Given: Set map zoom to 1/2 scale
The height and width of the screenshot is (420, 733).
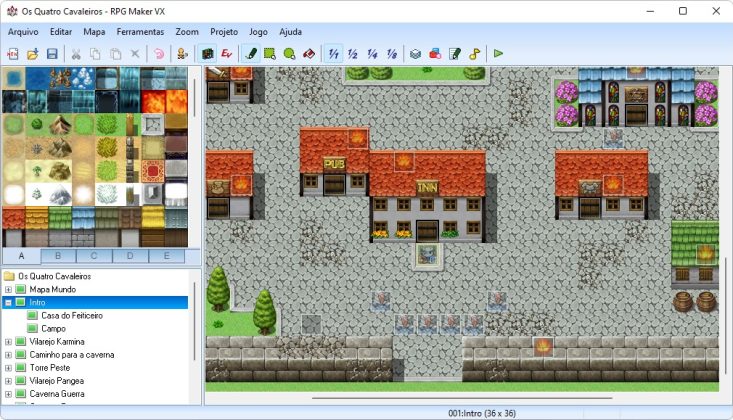Looking at the screenshot, I should click(x=353, y=54).
